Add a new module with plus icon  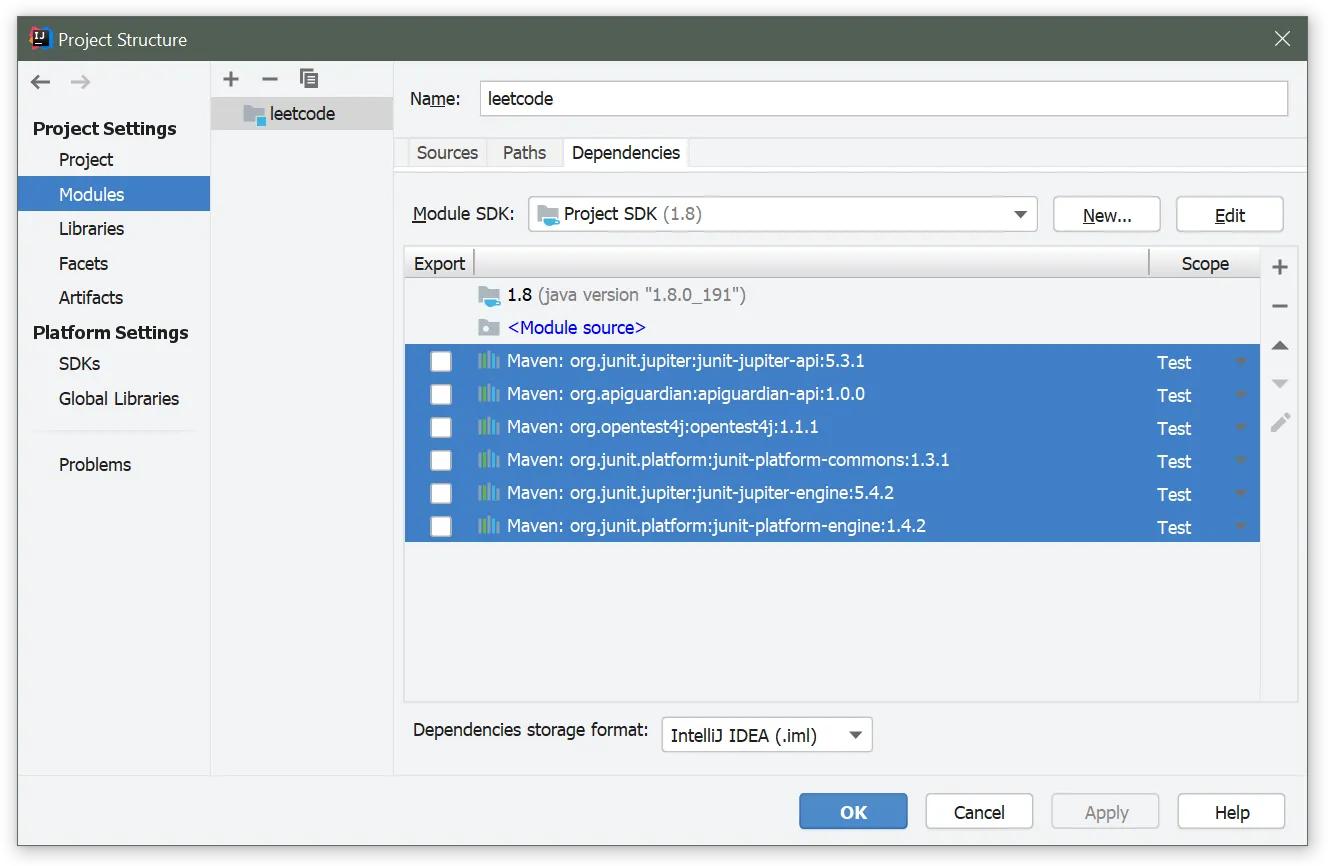pos(231,79)
